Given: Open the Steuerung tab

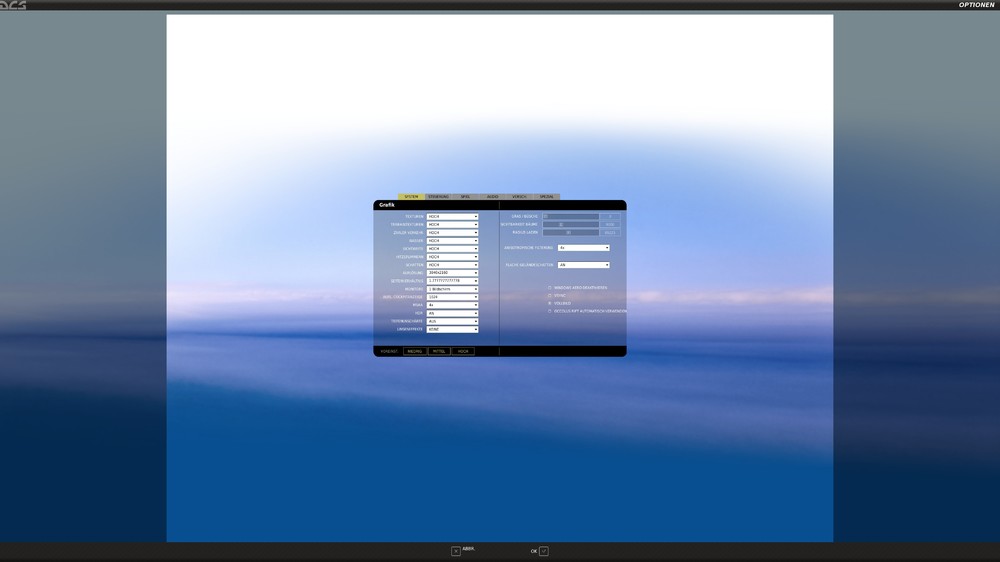Looking at the screenshot, I should [x=438, y=196].
